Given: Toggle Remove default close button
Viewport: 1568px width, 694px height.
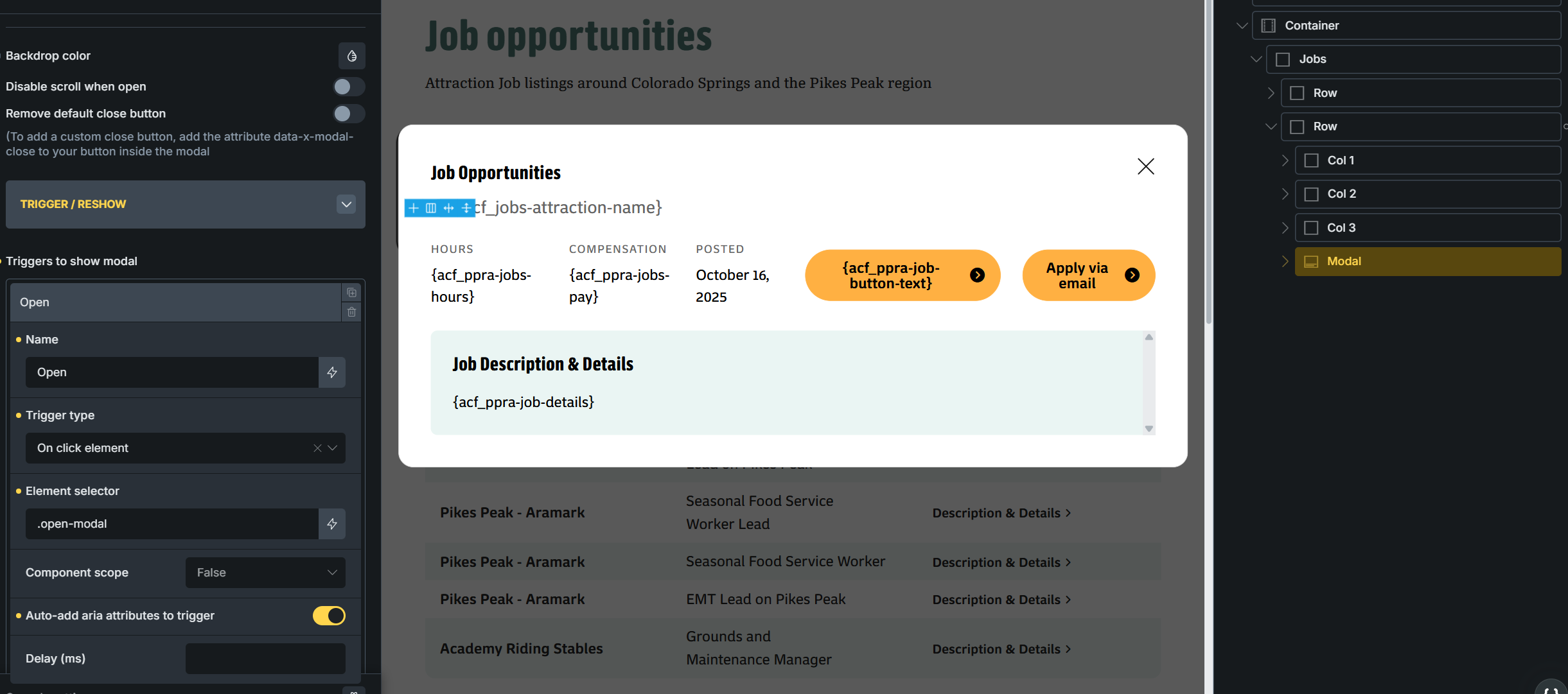Looking at the screenshot, I should (x=349, y=114).
